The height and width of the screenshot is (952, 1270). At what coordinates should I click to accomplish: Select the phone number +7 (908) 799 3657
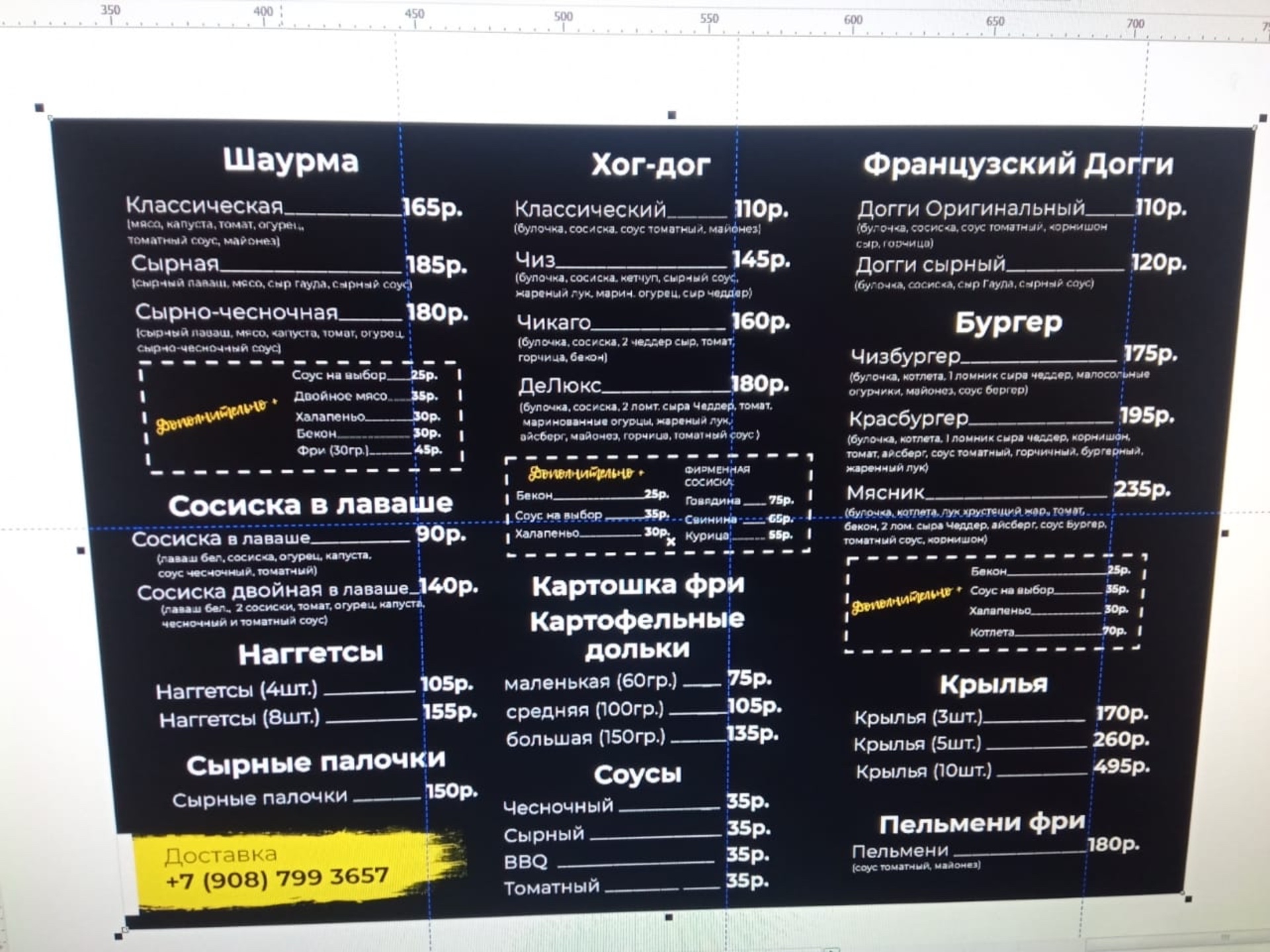click(277, 878)
